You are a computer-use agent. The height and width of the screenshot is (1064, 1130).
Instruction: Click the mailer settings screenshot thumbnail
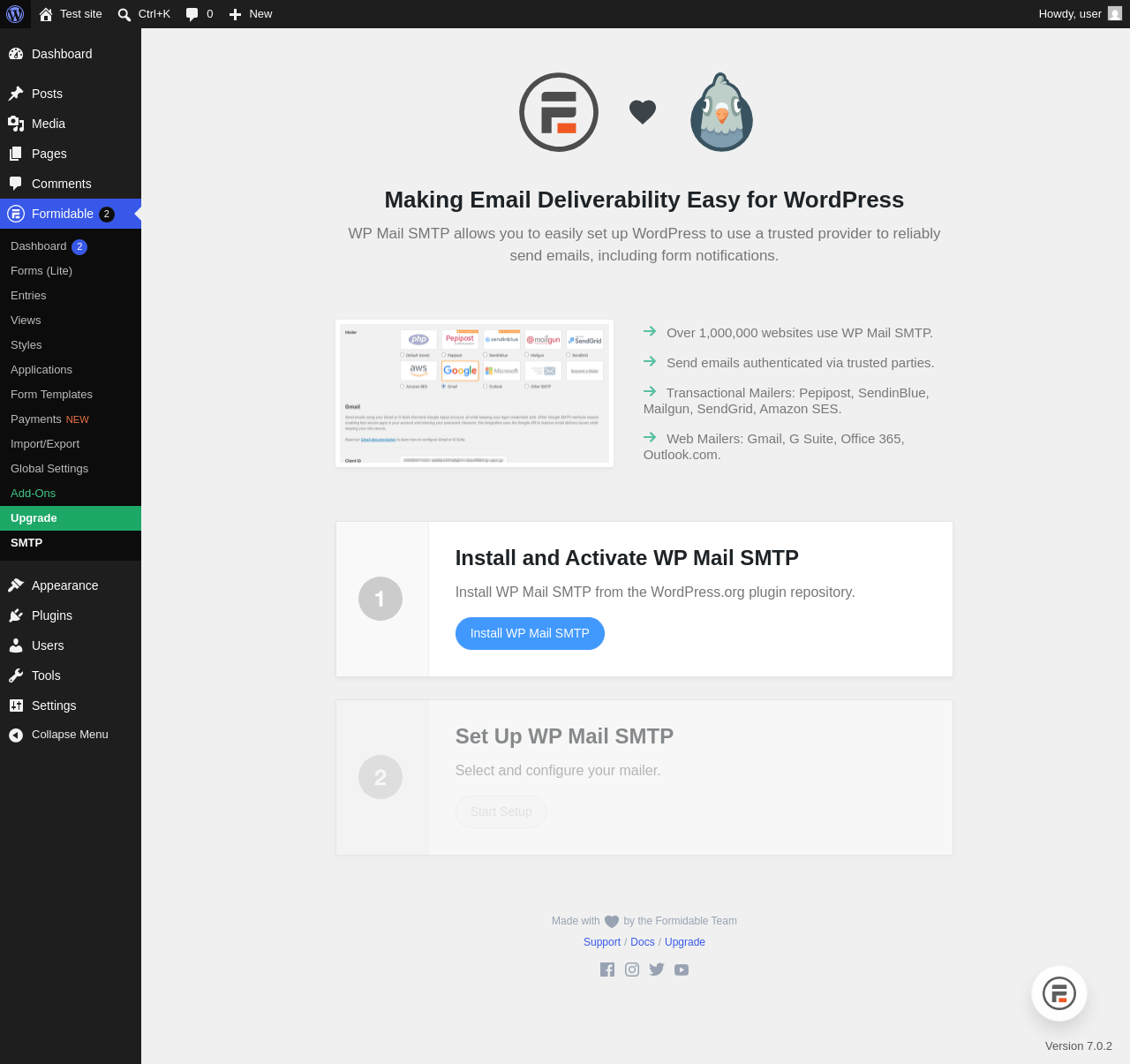point(475,393)
